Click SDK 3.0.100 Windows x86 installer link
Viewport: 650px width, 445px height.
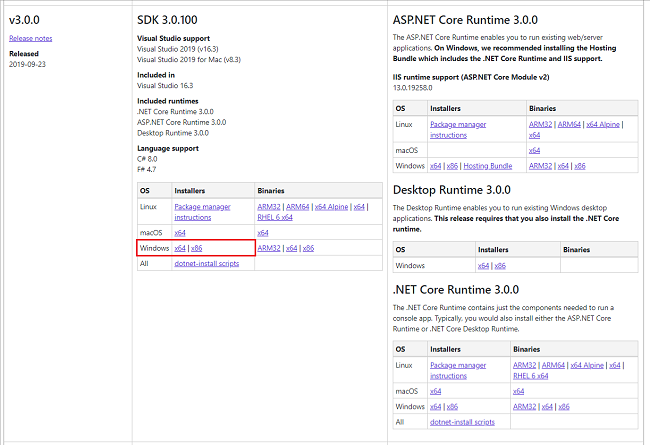(x=197, y=247)
